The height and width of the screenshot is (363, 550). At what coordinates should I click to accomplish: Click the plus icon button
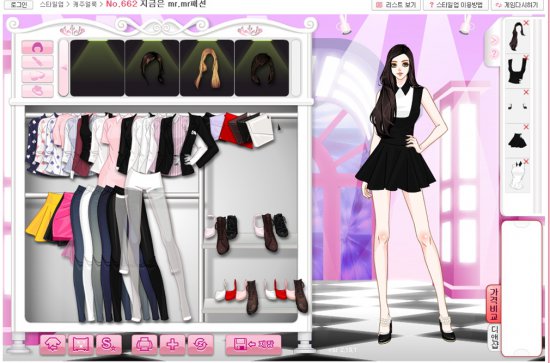(x=173, y=344)
